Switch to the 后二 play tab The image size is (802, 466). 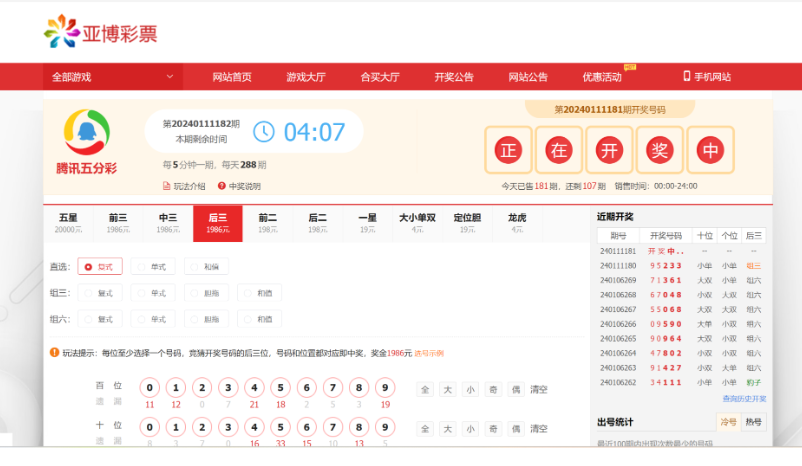[x=318, y=223]
